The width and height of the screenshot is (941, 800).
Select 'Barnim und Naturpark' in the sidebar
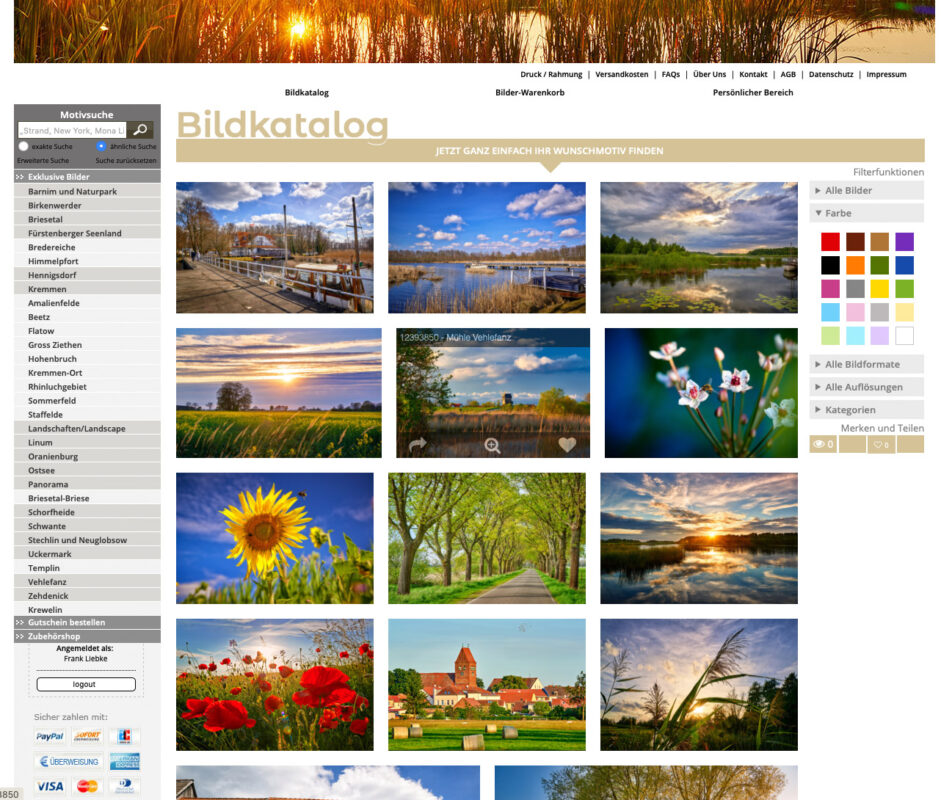87,191
